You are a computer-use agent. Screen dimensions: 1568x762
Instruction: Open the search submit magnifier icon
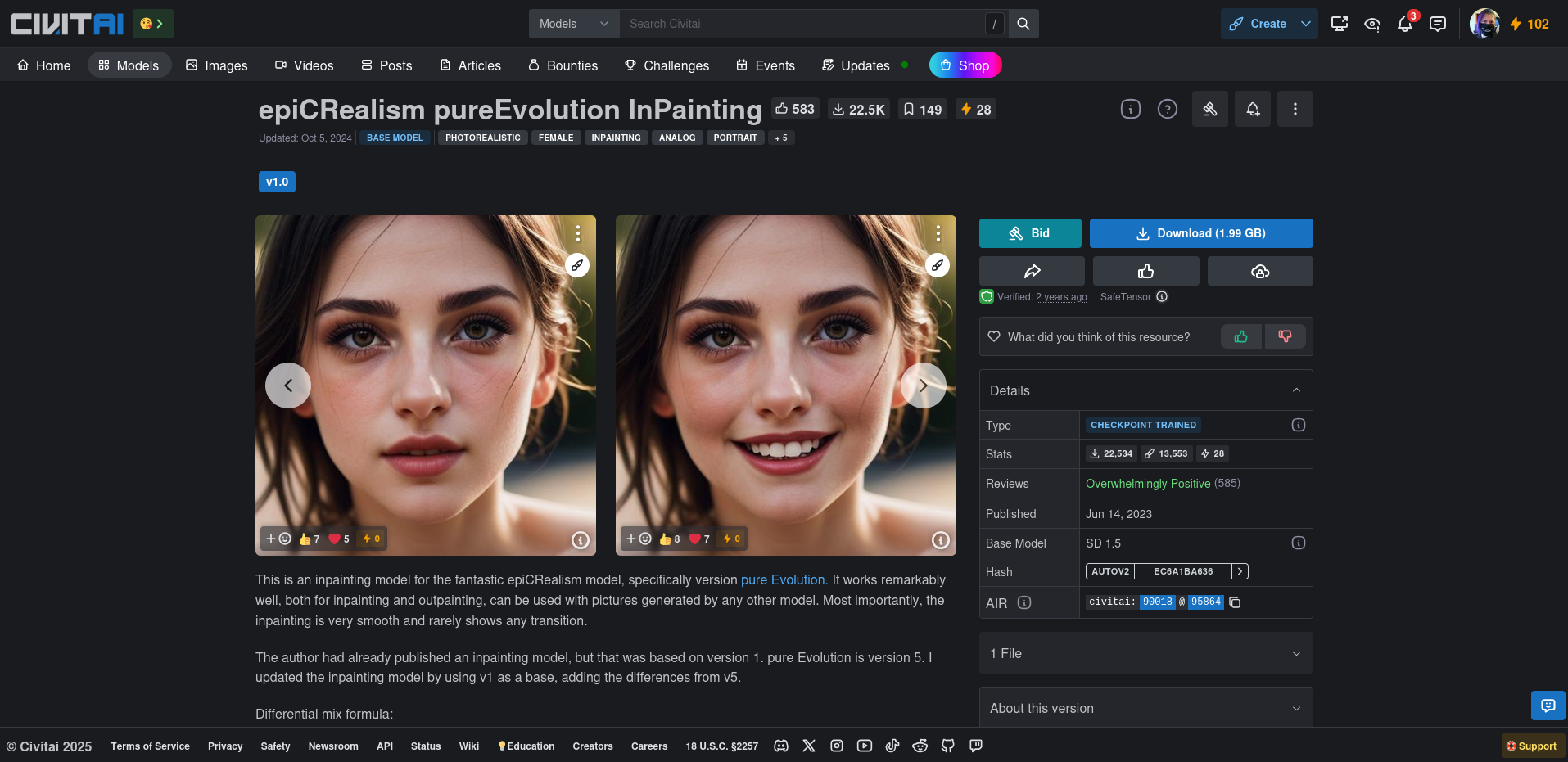pos(1023,24)
